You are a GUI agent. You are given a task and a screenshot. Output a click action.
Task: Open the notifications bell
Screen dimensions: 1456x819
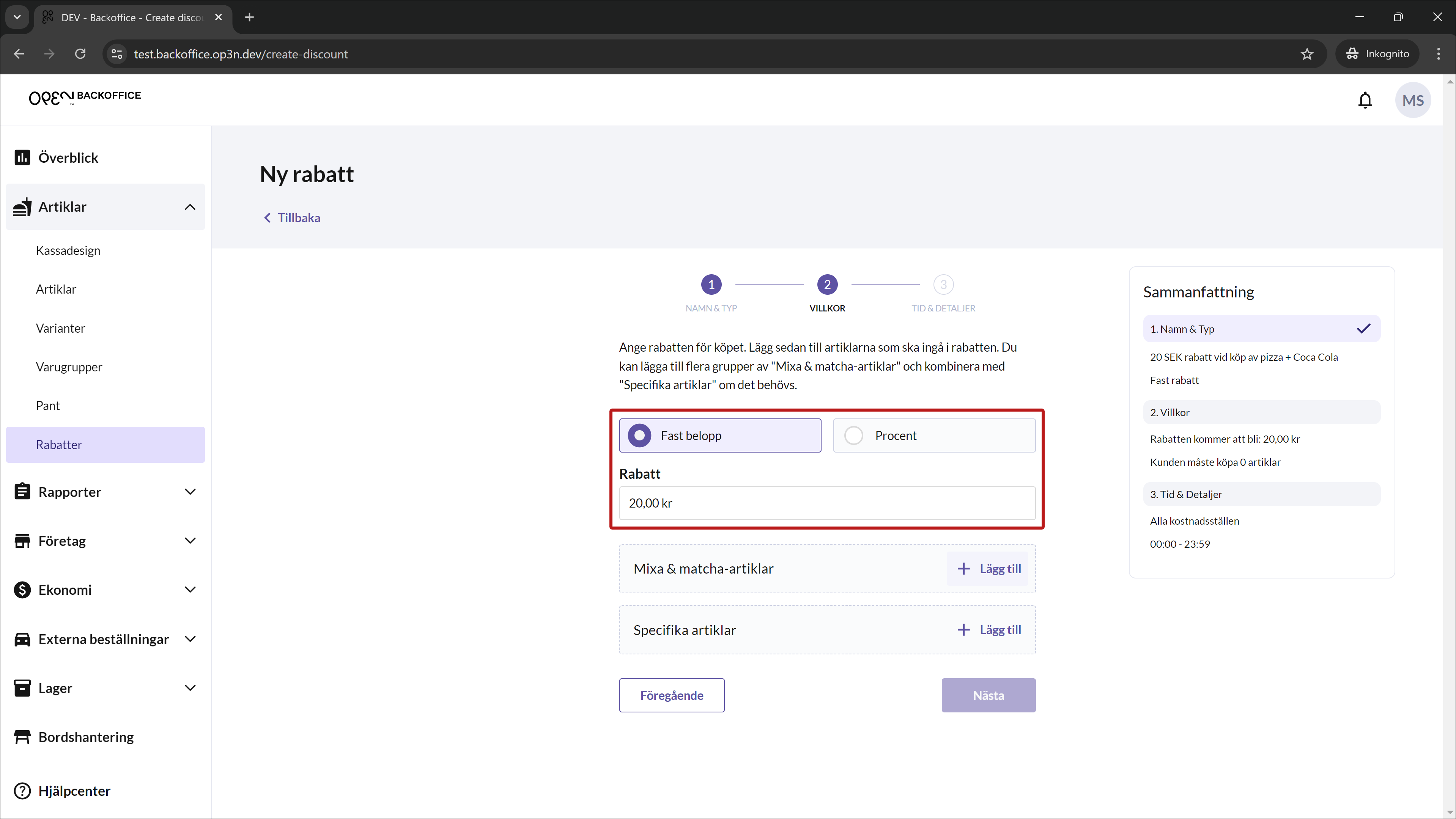(x=1365, y=100)
